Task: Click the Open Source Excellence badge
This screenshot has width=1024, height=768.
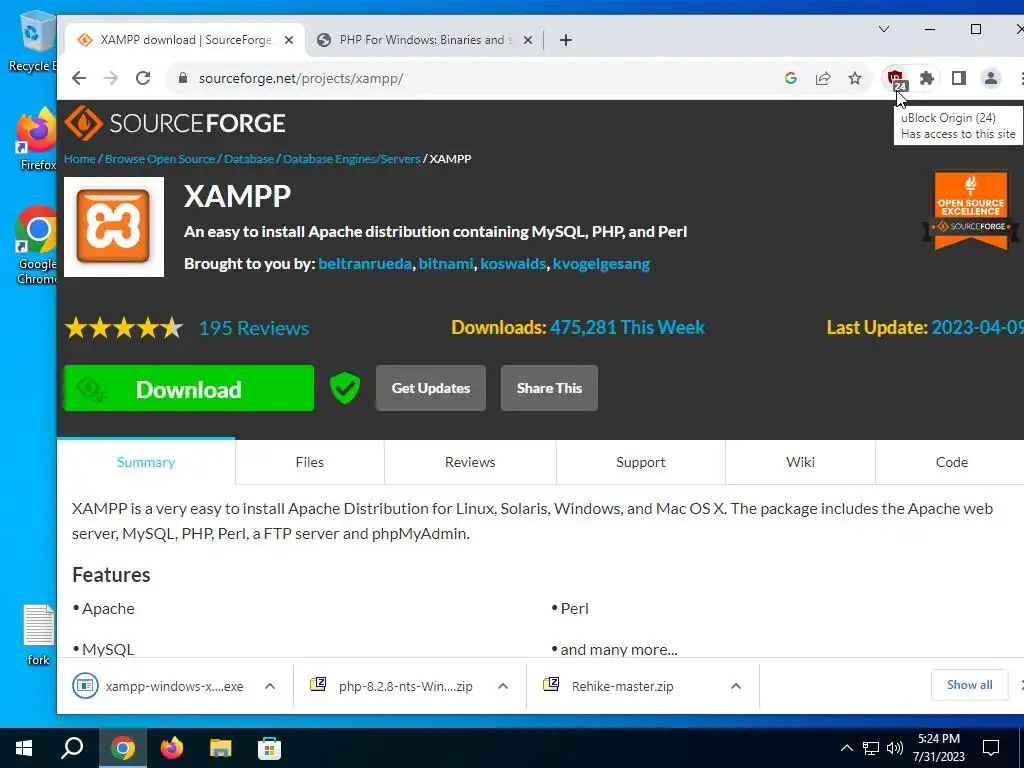Action: [x=970, y=210]
